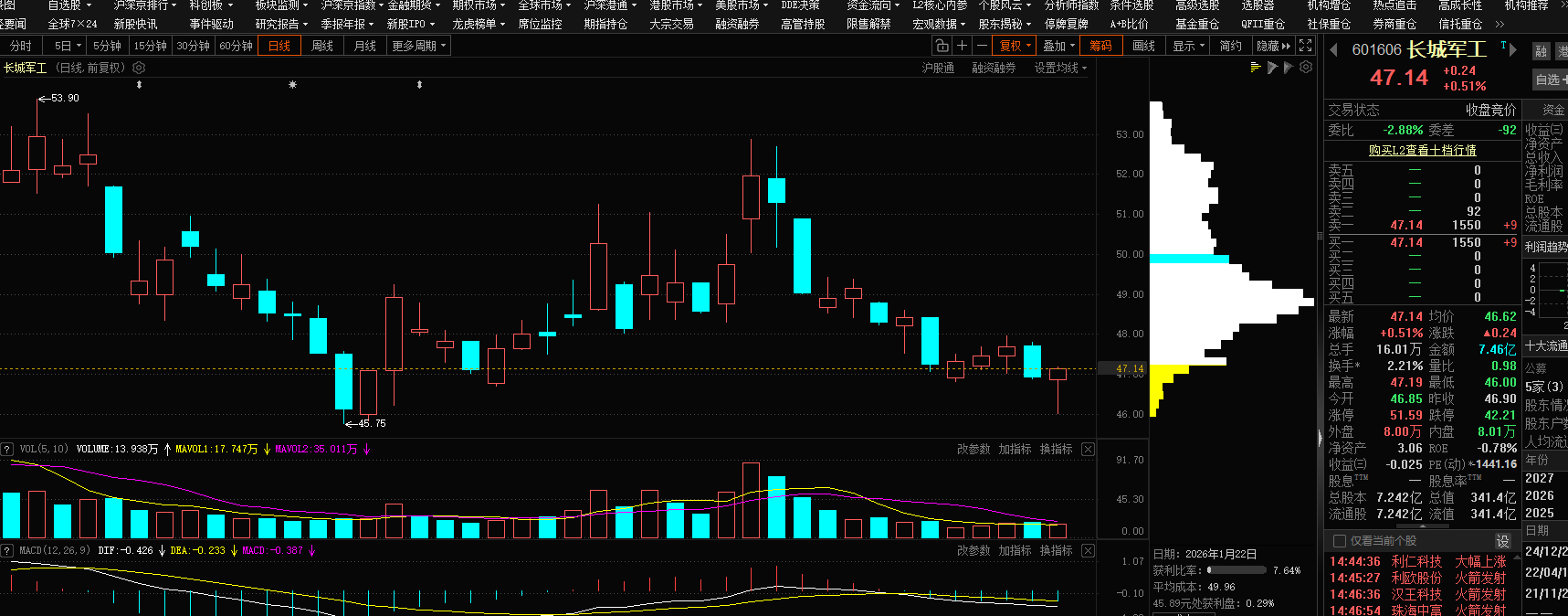
Task: Click 购买L2查看十档行情 link
Action: point(1422,150)
